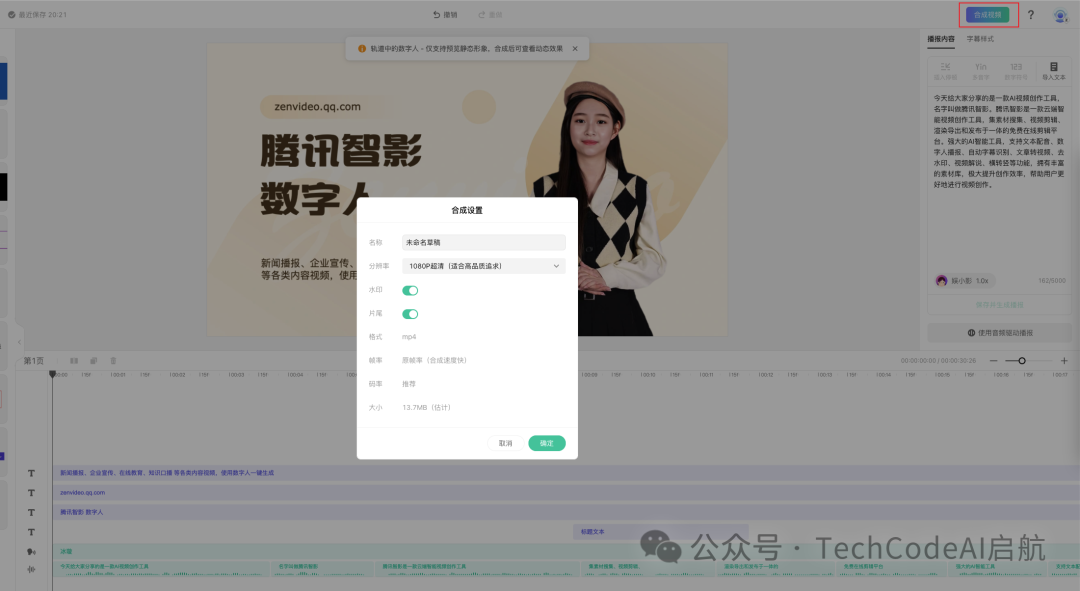
Task: Click the digital human voice track icon
Action: tap(31, 551)
